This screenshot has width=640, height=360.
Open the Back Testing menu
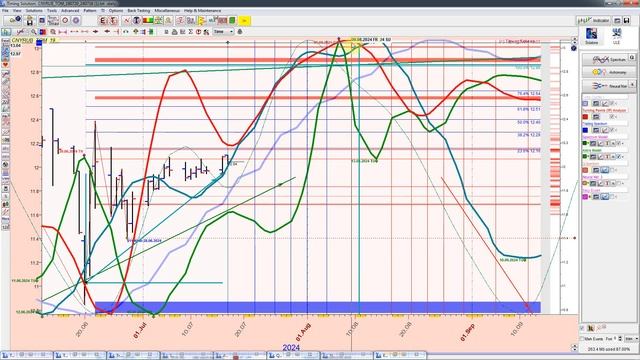[139, 11]
